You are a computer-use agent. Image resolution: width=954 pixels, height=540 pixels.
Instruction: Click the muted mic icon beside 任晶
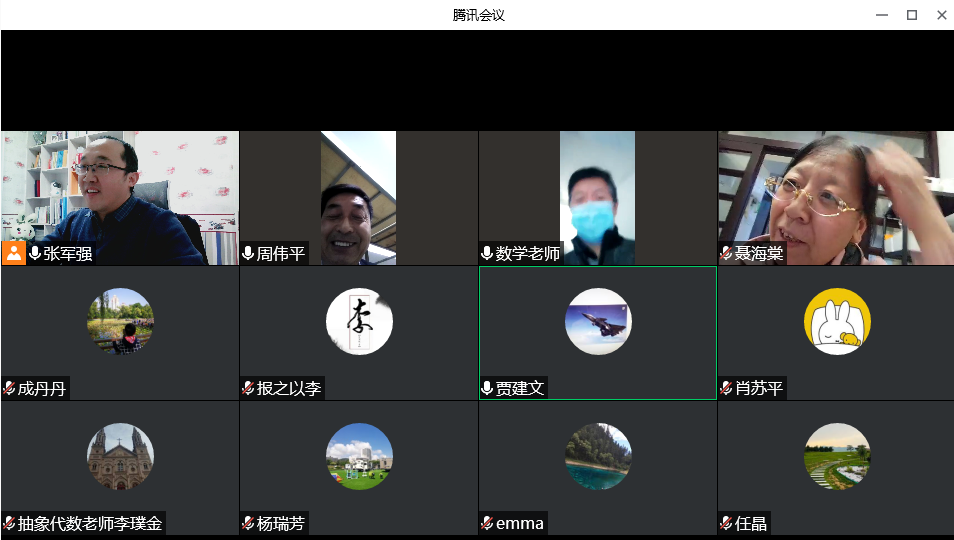click(x=726, y=523)
